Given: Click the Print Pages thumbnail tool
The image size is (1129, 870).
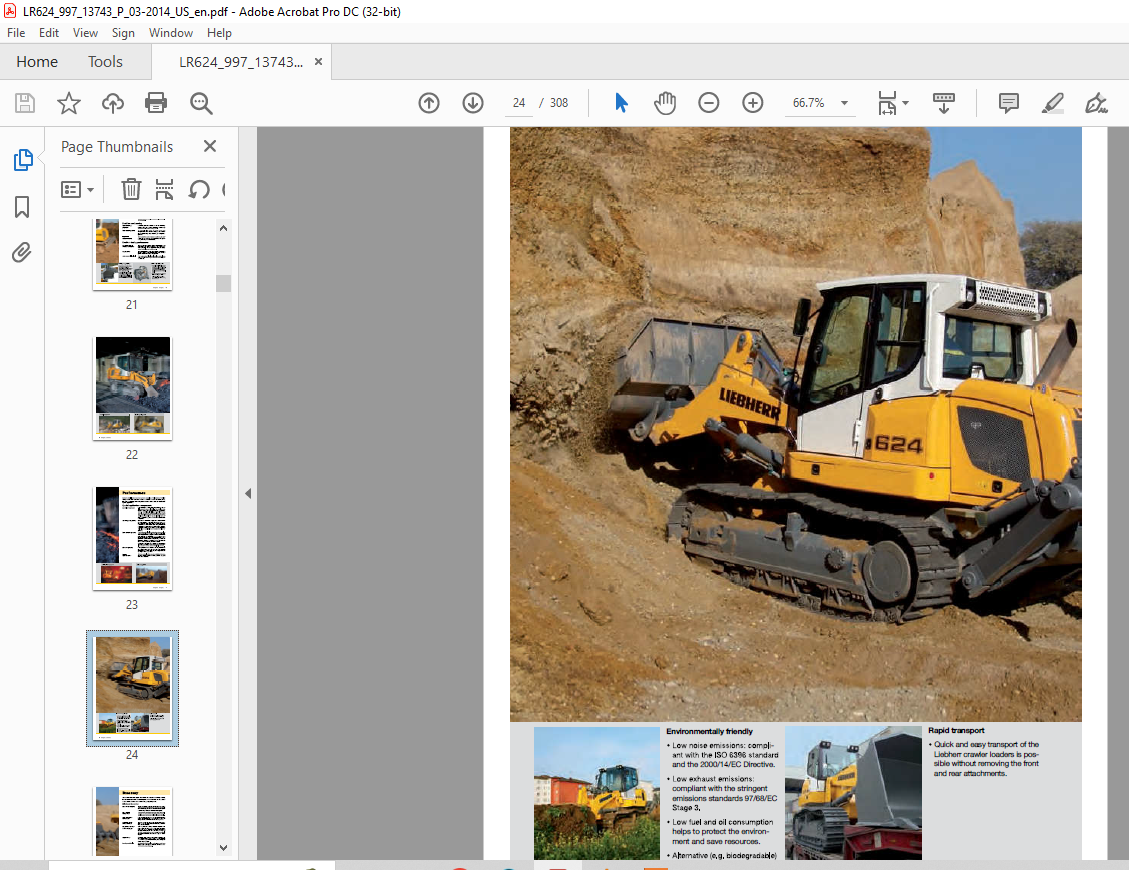Looking at the screenshot, I should [164, 189].
